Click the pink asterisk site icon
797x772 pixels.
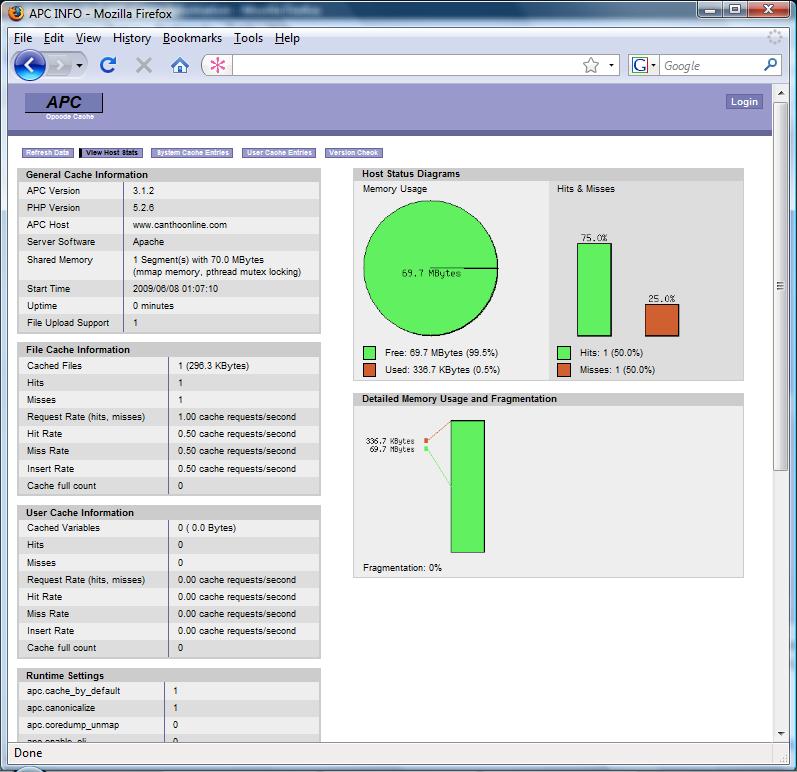point(218,65)
